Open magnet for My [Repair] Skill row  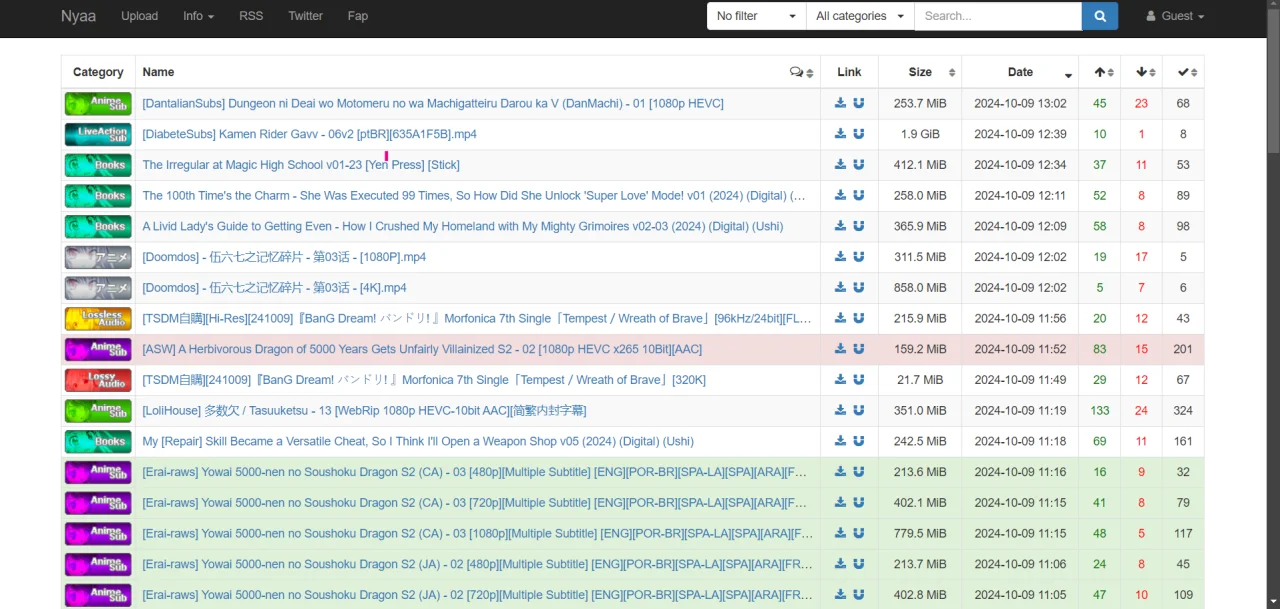858,441
